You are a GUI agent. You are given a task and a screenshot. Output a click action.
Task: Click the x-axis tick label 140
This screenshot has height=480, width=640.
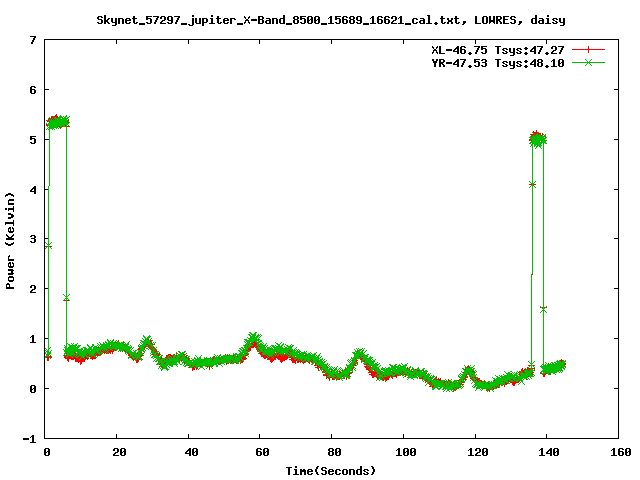(x=549, y=452)
